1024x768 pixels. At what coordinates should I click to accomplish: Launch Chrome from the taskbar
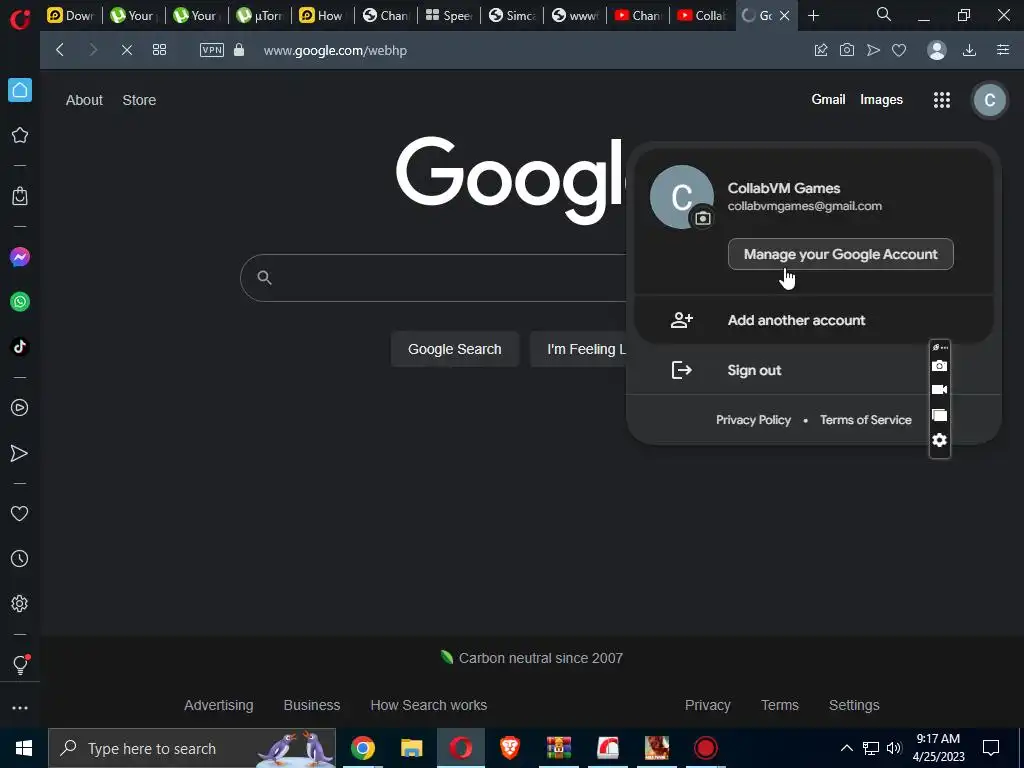[x=362, y=748]
